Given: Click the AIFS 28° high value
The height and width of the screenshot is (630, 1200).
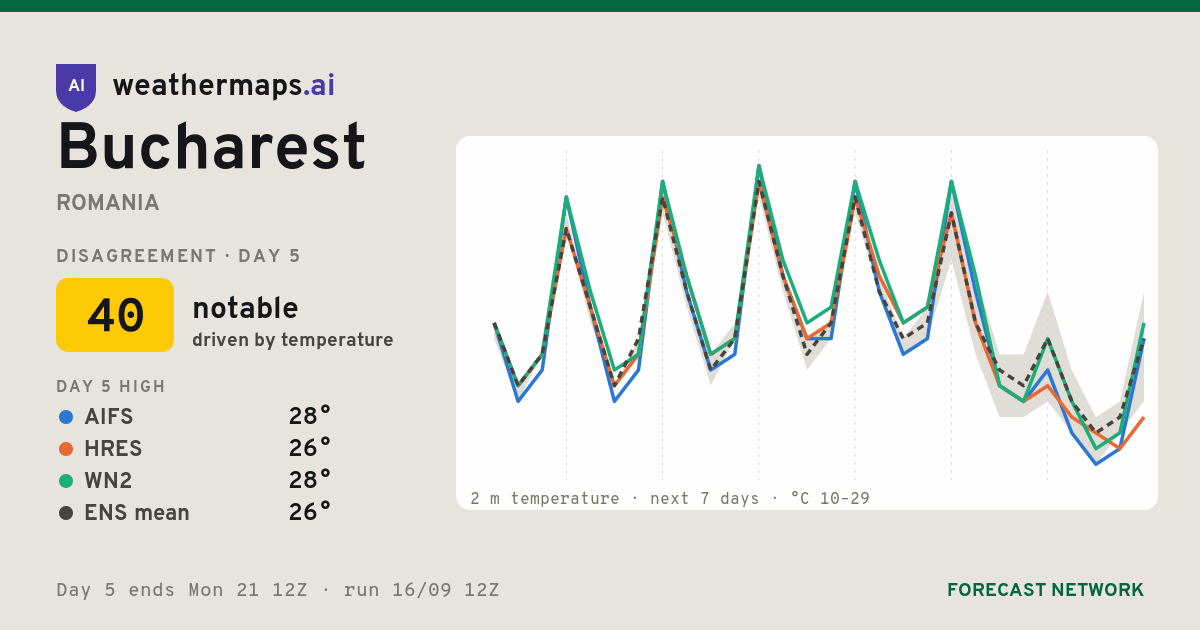Looking at the screenshot, I should coord(310,417).
